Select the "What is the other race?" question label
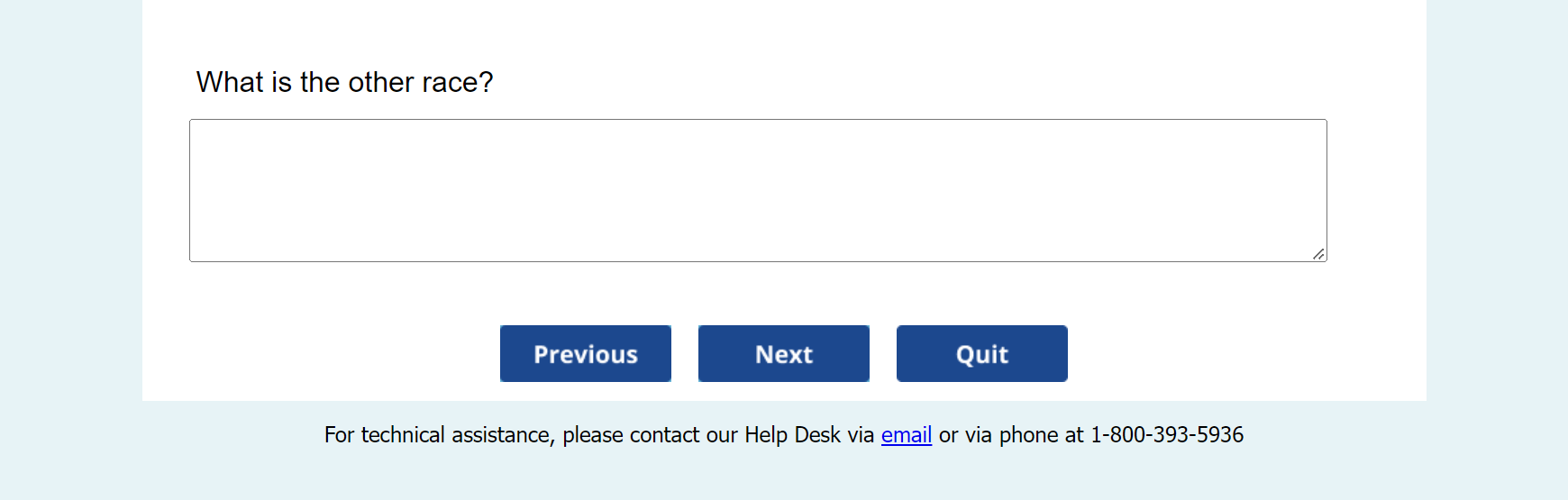The width and height of the screenshot is (1568, 500). pyautogui.click(x=344, y=82)
